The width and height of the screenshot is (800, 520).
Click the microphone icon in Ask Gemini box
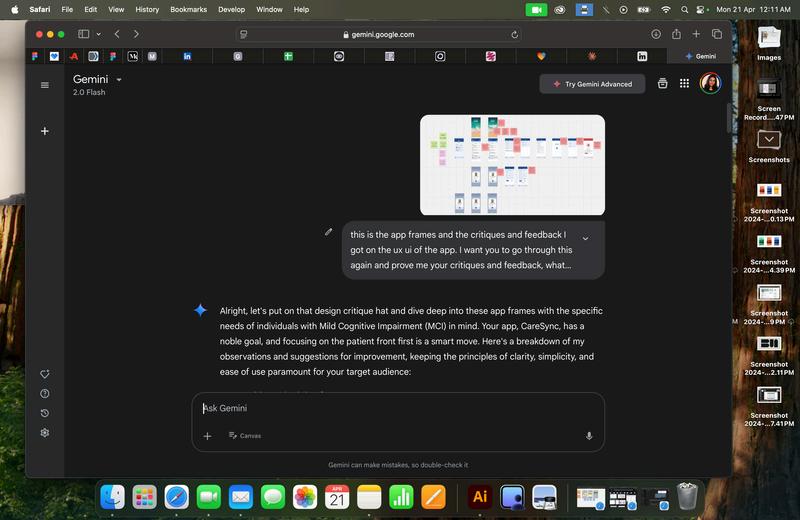tap(589, 436)
